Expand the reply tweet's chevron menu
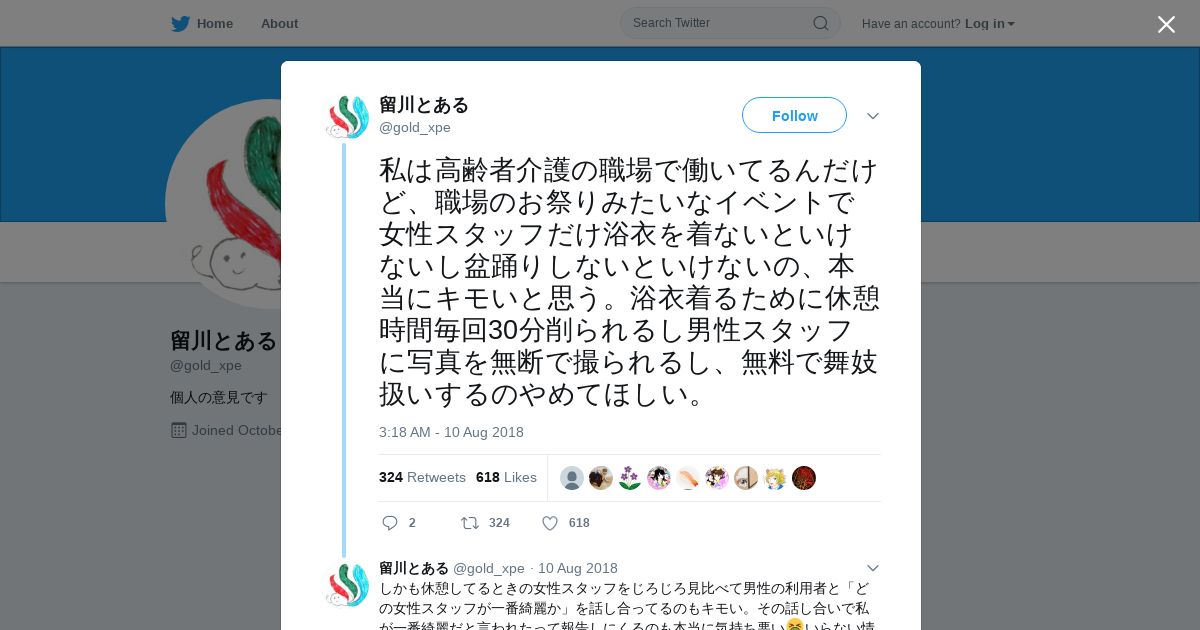1200x630 pixels. pos(873,568)
